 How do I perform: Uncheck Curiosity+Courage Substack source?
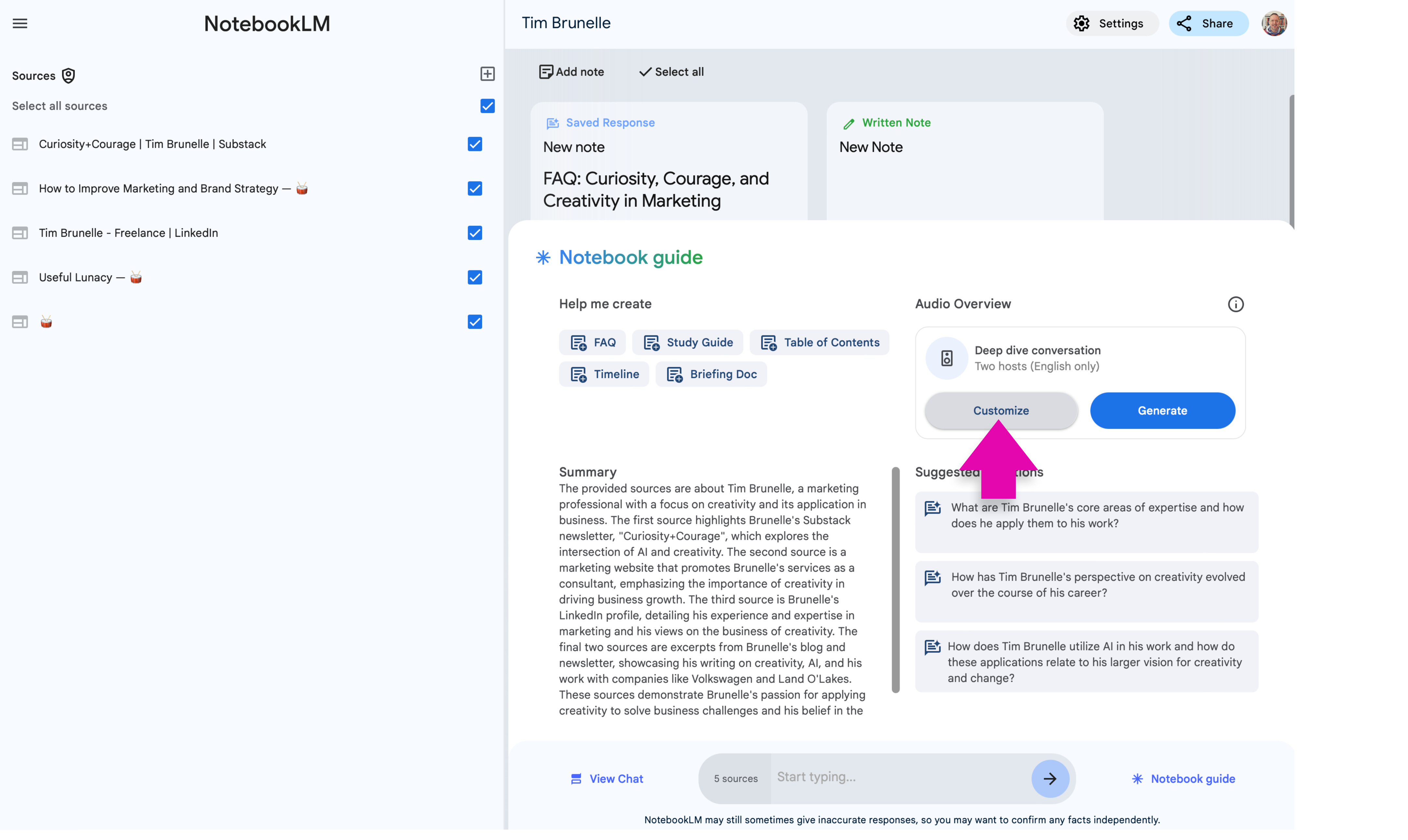tap(475, 144)
